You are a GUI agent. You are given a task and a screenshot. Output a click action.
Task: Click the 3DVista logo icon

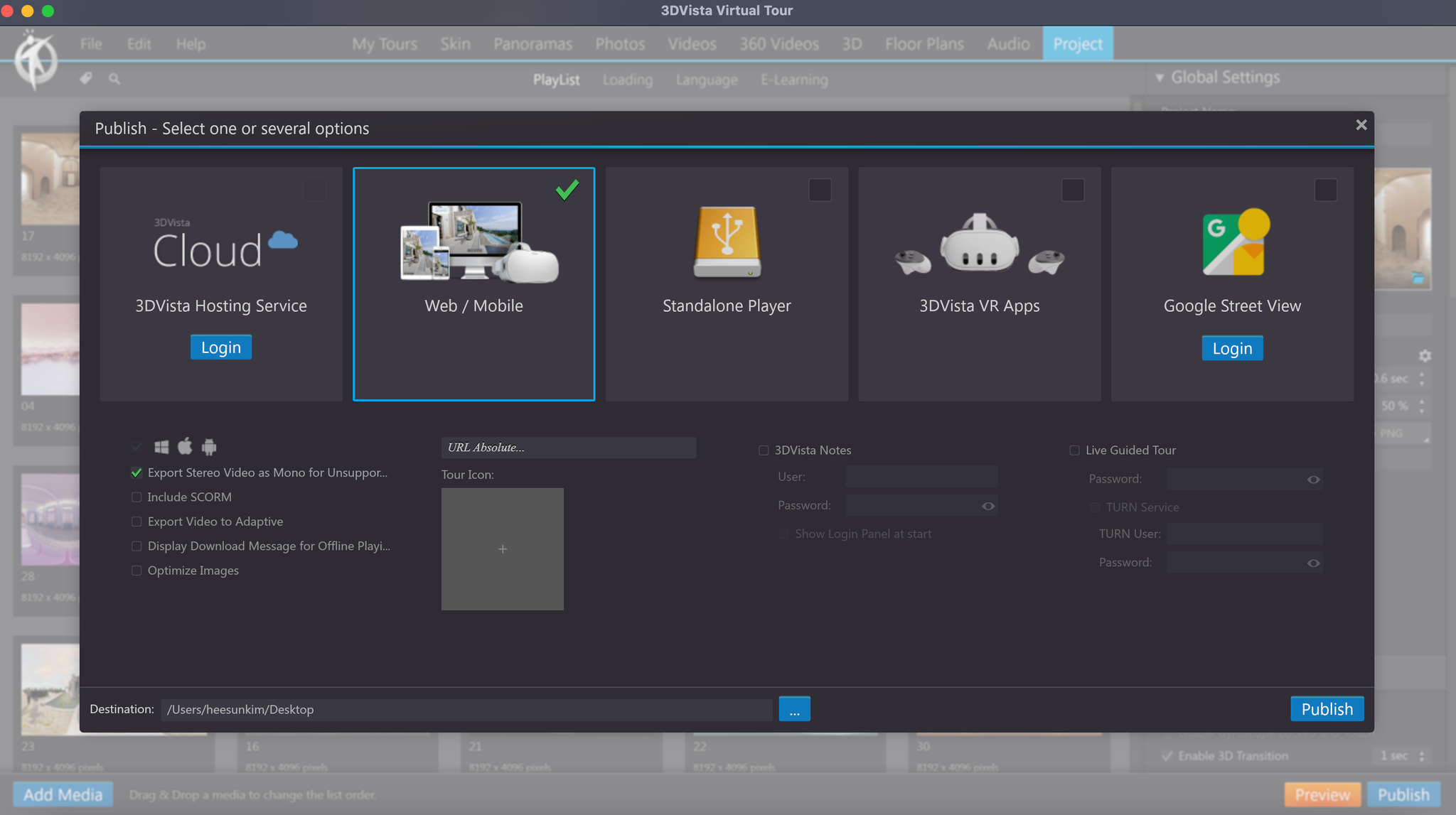(x=36, y=60)
